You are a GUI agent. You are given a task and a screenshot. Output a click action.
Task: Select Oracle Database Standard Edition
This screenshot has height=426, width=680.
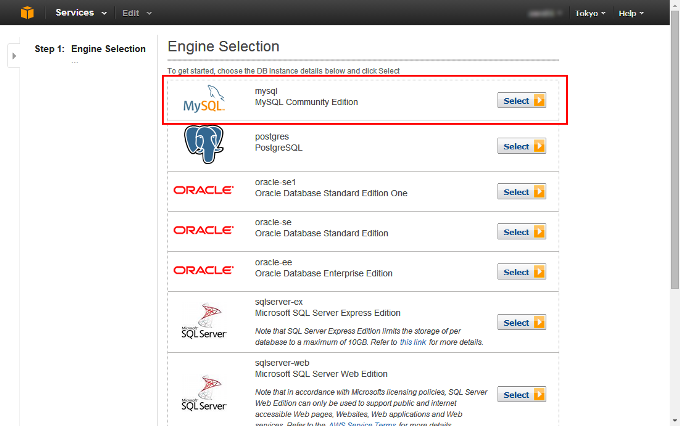(521, 232)
